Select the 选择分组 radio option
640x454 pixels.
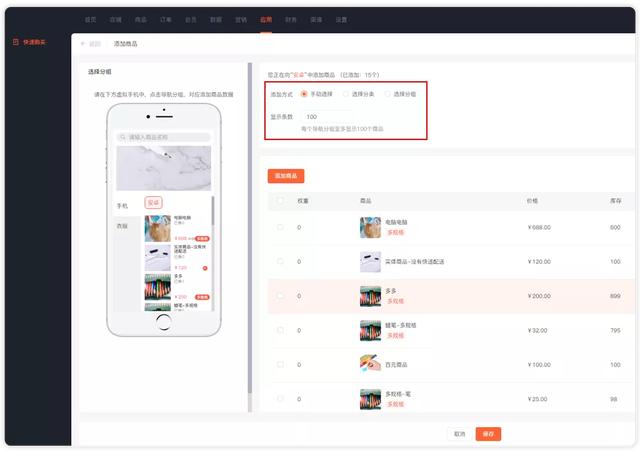pos(387,94)
